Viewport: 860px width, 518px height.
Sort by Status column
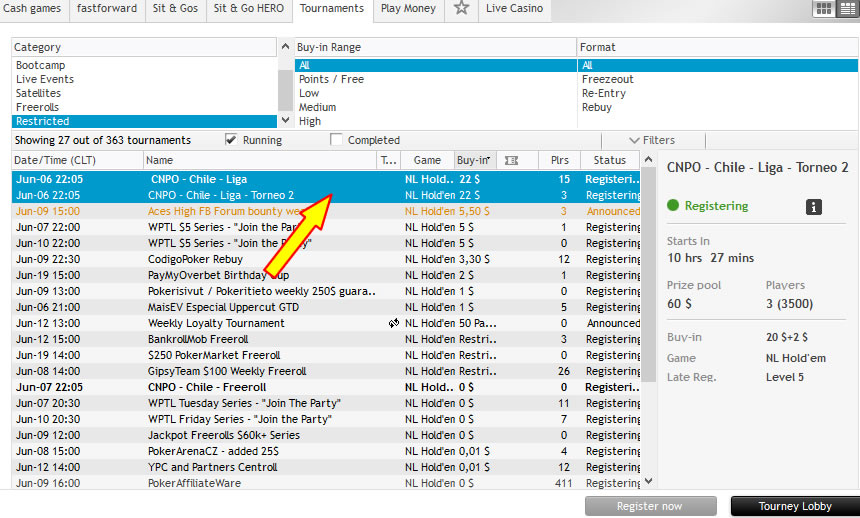(x=610, y=160)
